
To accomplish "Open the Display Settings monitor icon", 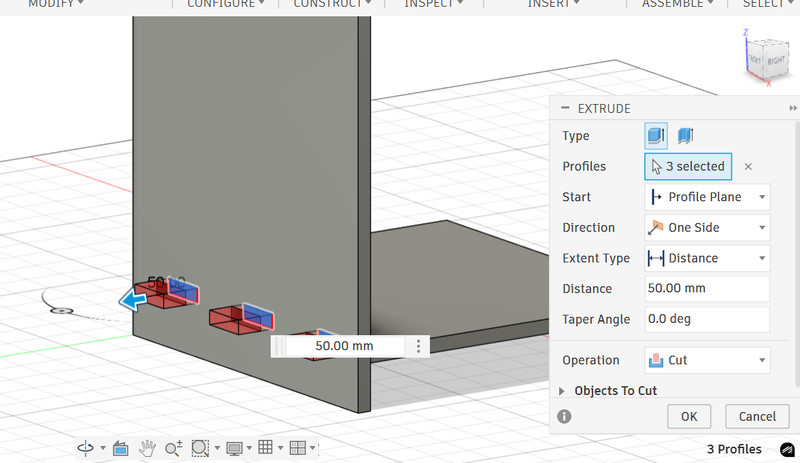I will click(x=234, y=449).
